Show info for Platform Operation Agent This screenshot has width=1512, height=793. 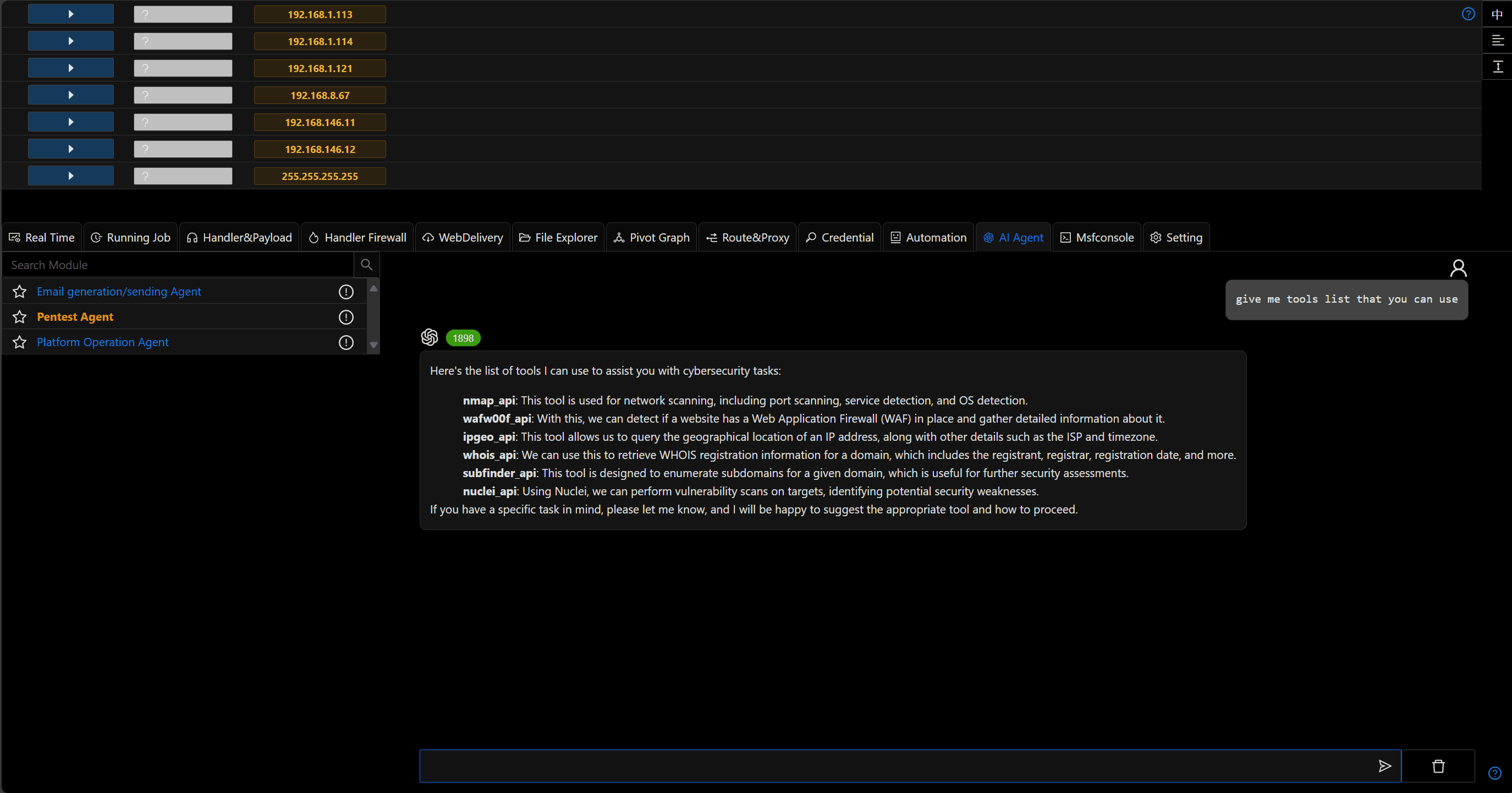[x=347, y=342]
